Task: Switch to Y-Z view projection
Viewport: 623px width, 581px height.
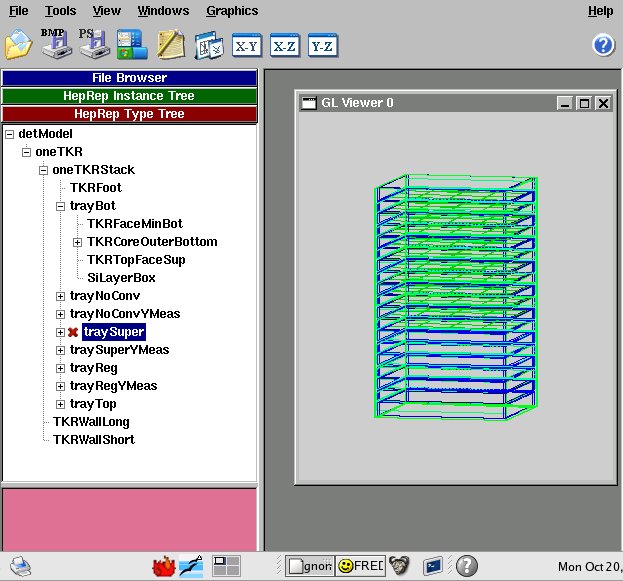Action: 321,45
